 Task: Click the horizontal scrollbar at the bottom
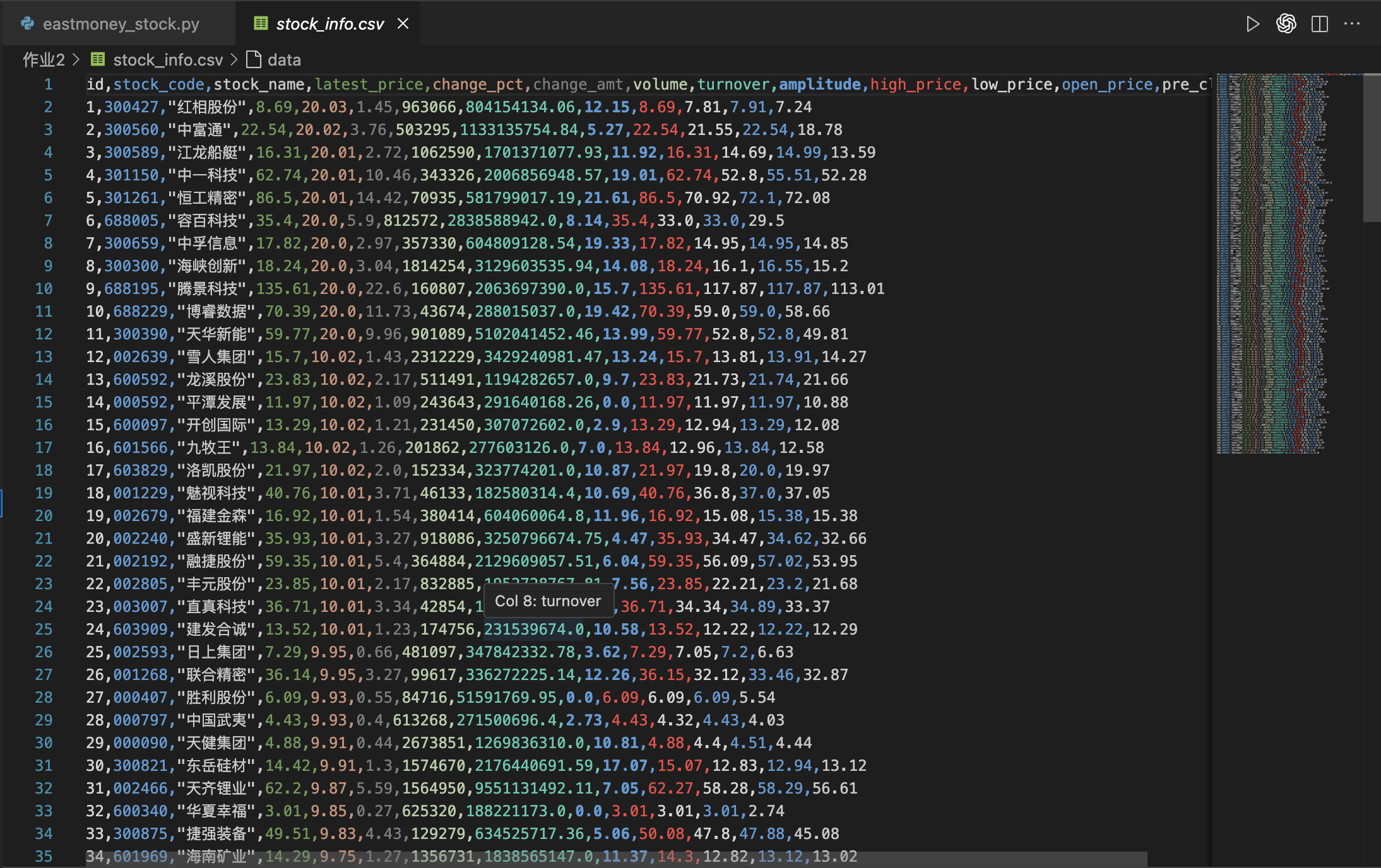coord(615,859)
